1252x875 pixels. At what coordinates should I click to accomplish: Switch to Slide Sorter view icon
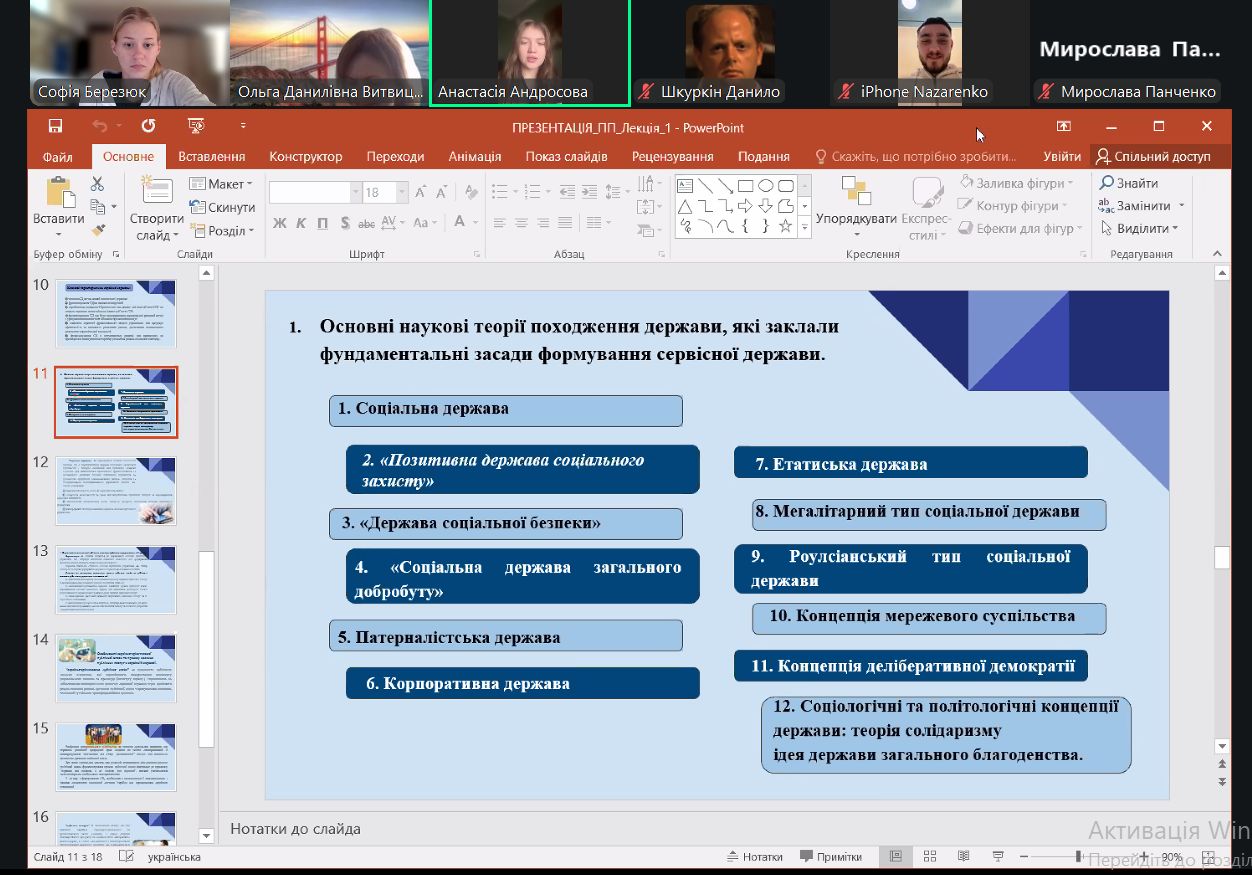[929, 857]
